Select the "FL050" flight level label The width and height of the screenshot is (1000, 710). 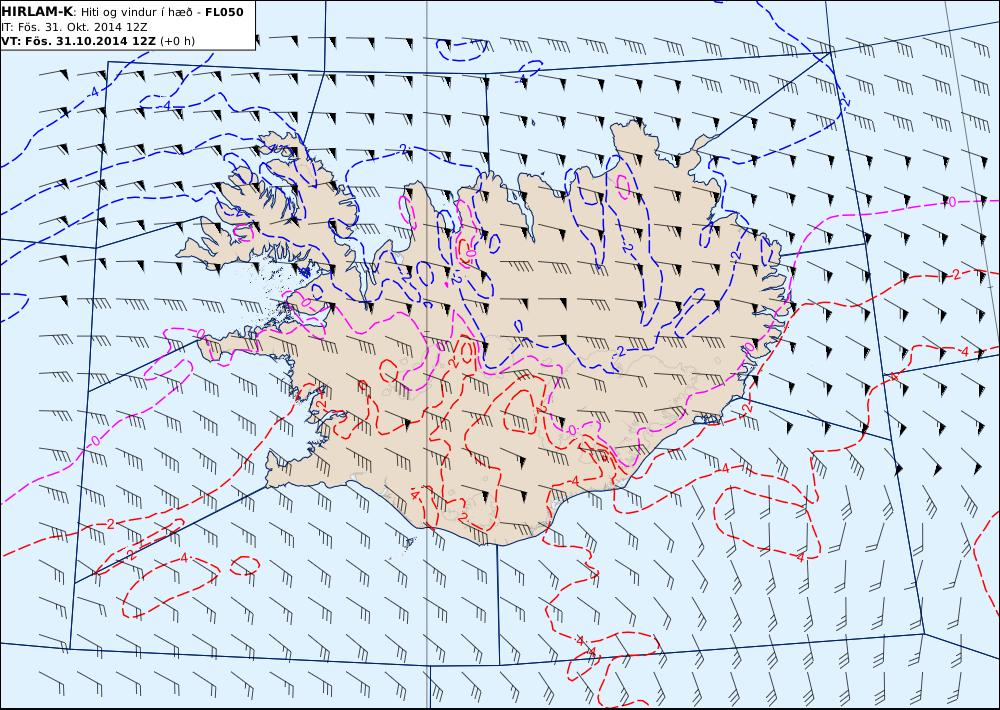coord(224,12)
